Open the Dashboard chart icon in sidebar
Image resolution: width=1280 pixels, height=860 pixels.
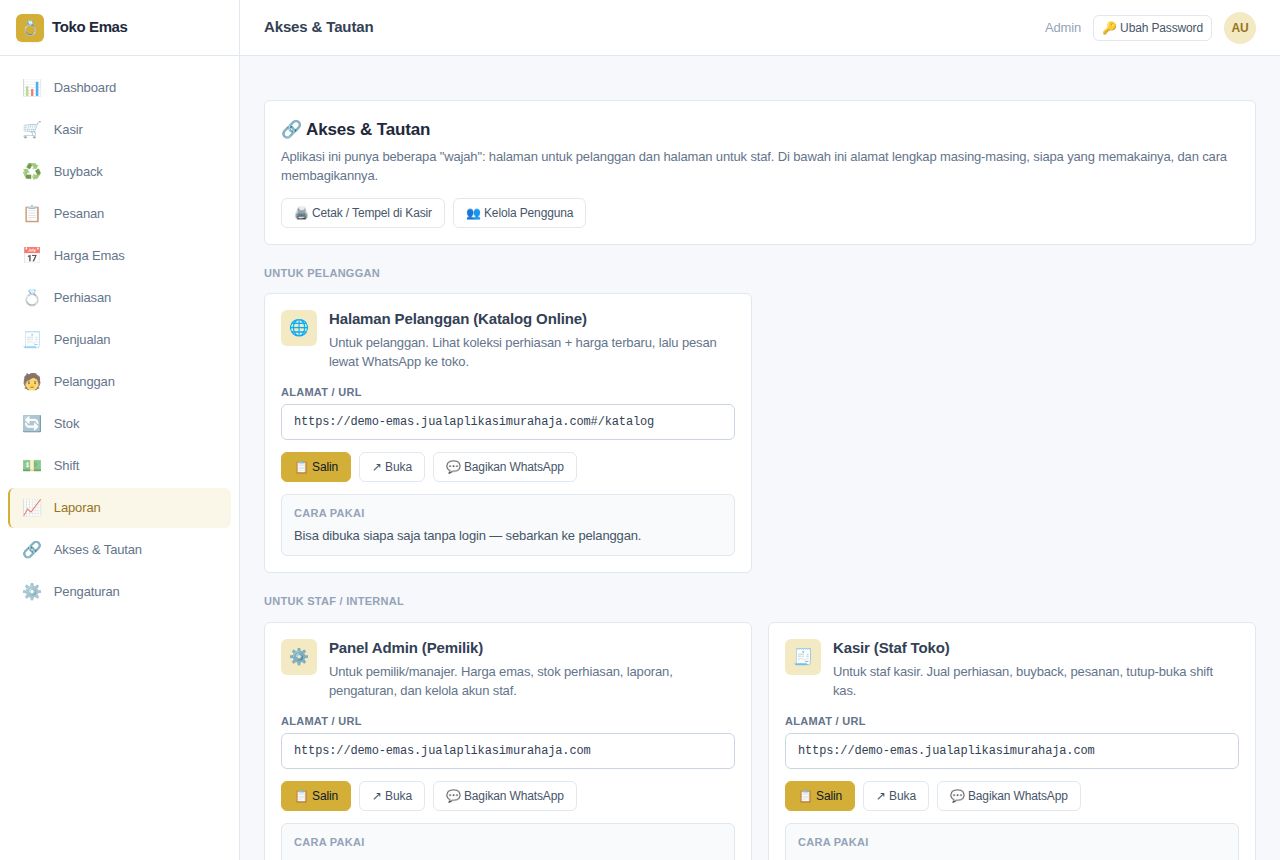tap(32, 88)
